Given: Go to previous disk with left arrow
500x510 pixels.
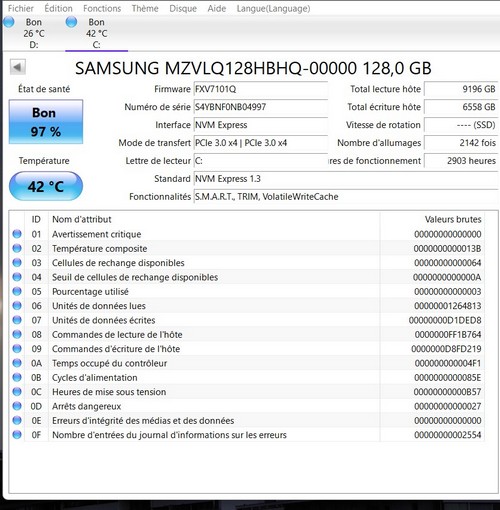Looking at the screenshot, I should (x=18, y=67).
